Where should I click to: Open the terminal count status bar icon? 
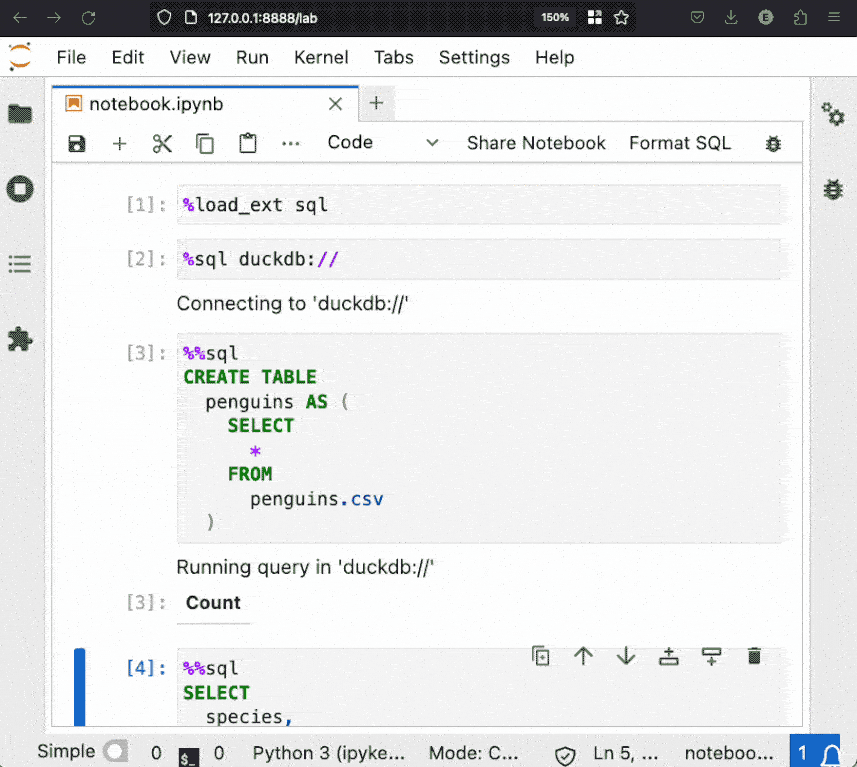pyautogui.click(x=189, y=757)
